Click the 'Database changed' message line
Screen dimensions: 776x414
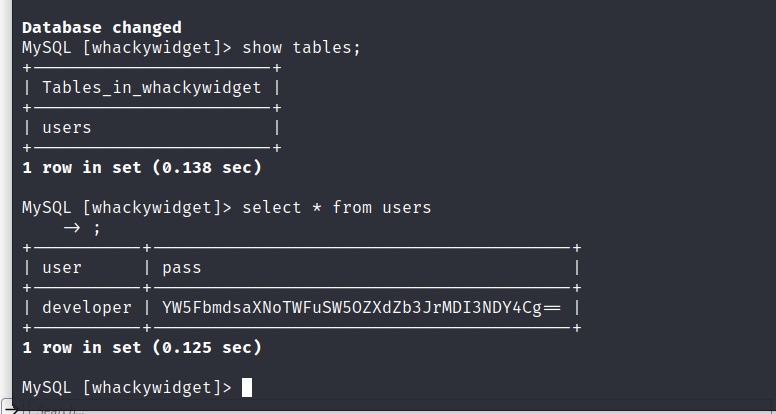102,27
